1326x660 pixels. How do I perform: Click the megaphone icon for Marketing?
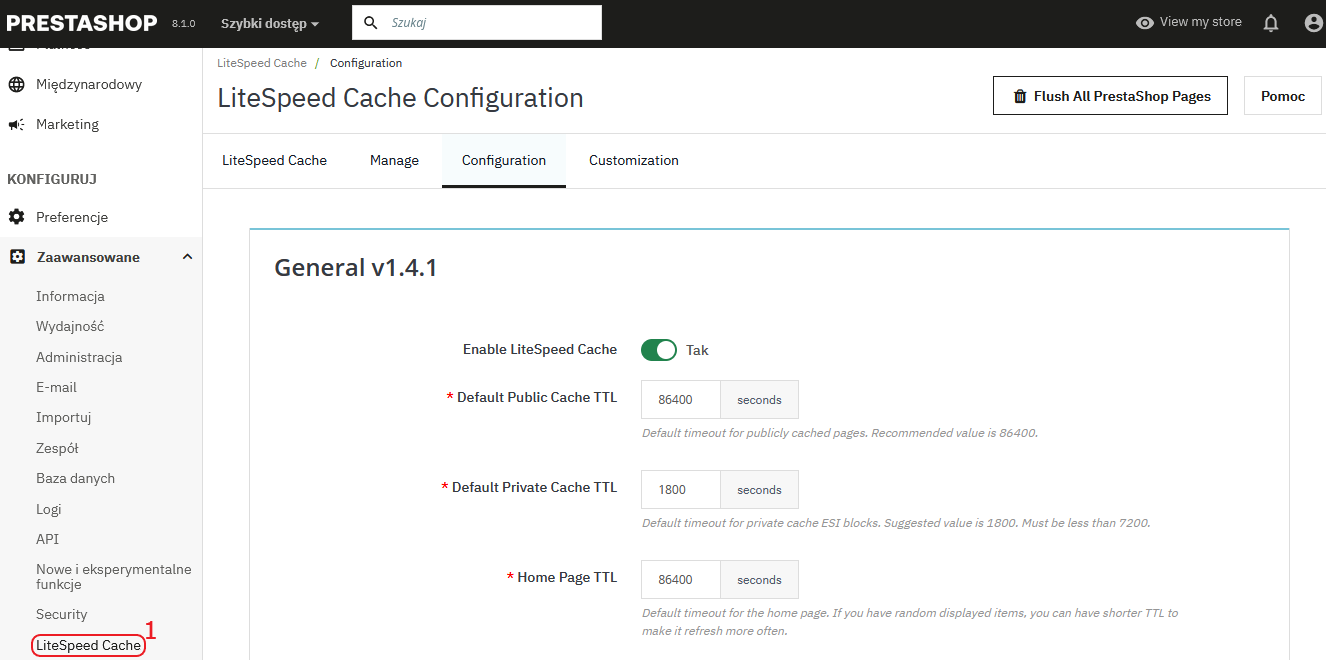pyautogui.click(x=16, y=125)
